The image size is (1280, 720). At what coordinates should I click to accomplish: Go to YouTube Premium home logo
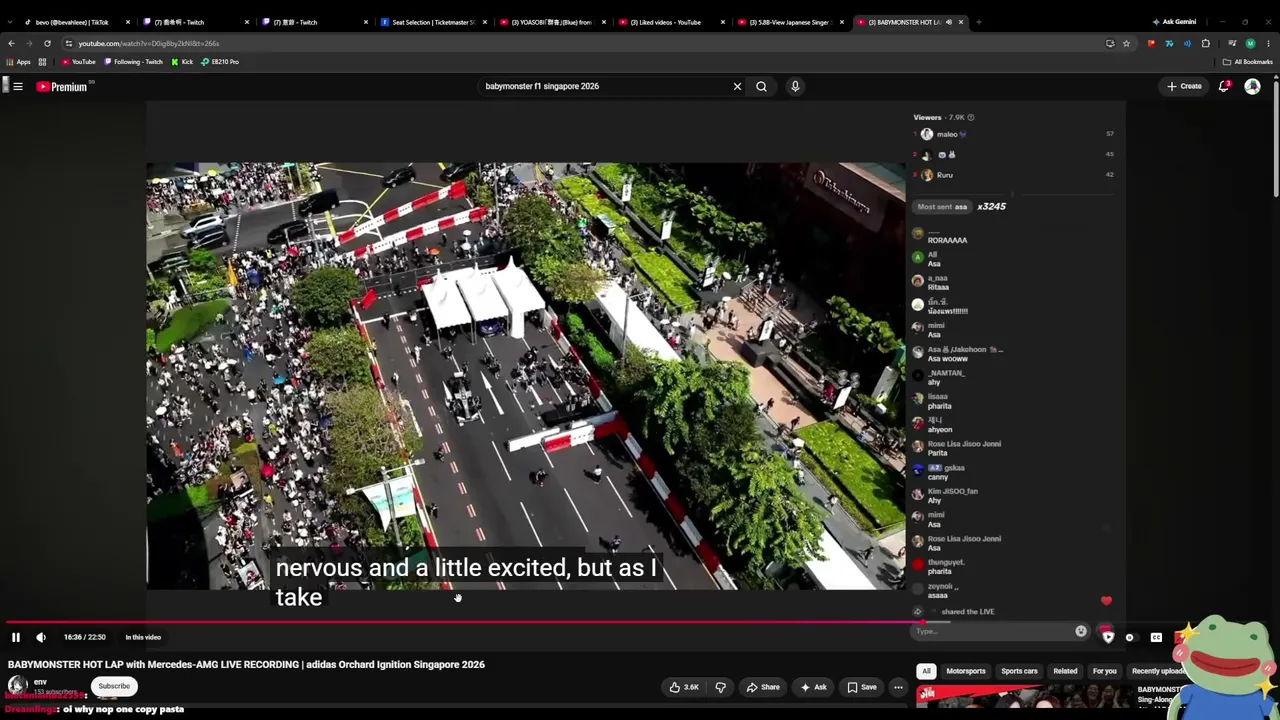click(x=62, y=87)
